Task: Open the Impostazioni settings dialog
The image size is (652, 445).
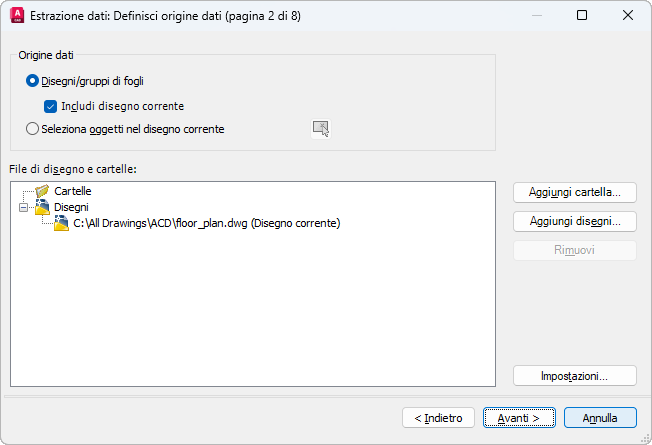Action: click(574, 376)
